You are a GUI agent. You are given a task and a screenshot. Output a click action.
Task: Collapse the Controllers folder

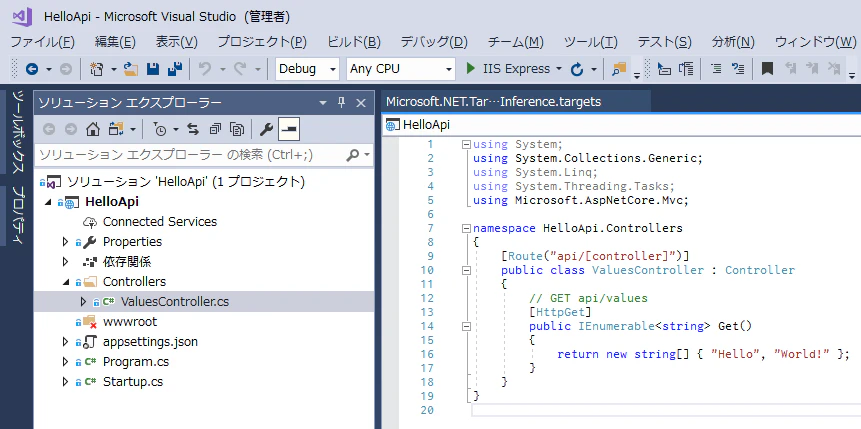coord(65,282)
